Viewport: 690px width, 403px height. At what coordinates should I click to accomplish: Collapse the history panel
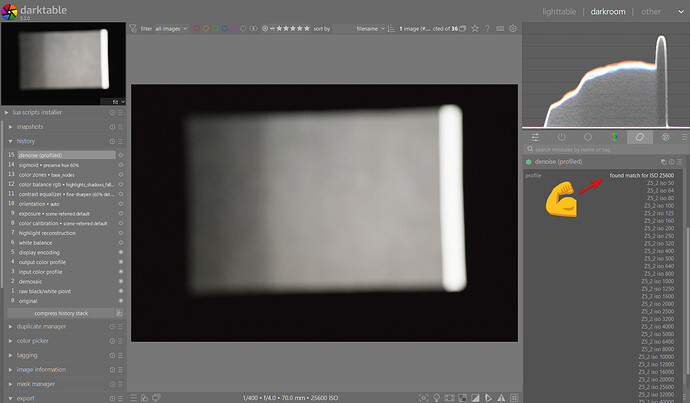[x=27, y=141]
